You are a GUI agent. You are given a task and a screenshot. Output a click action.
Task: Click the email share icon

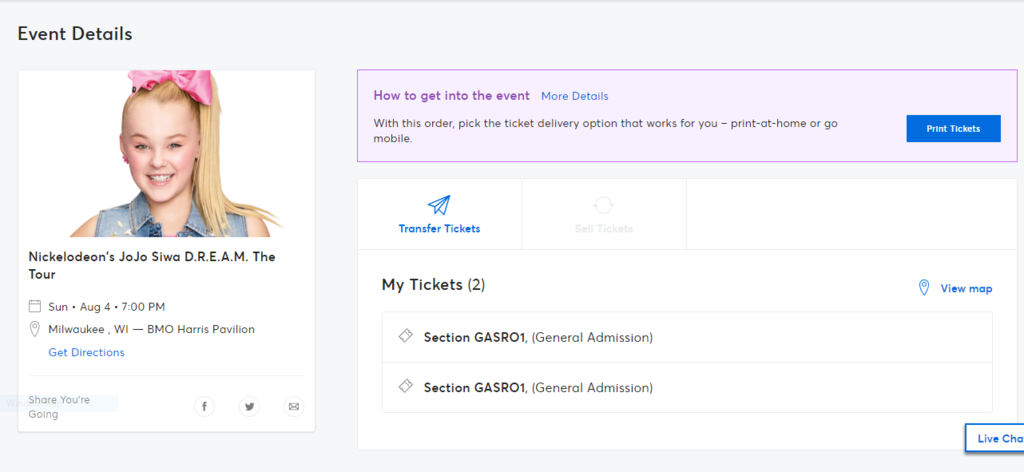293,406
